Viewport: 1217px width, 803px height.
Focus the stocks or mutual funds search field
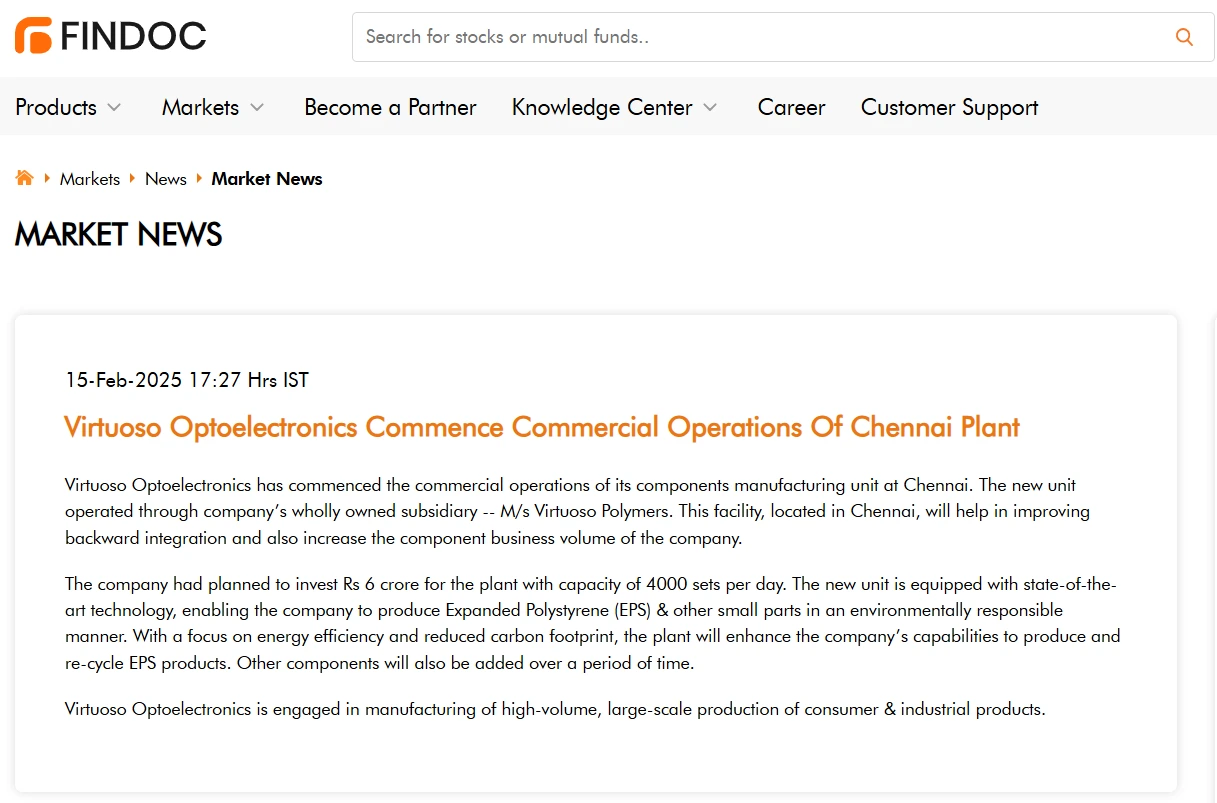pos(765,37)
